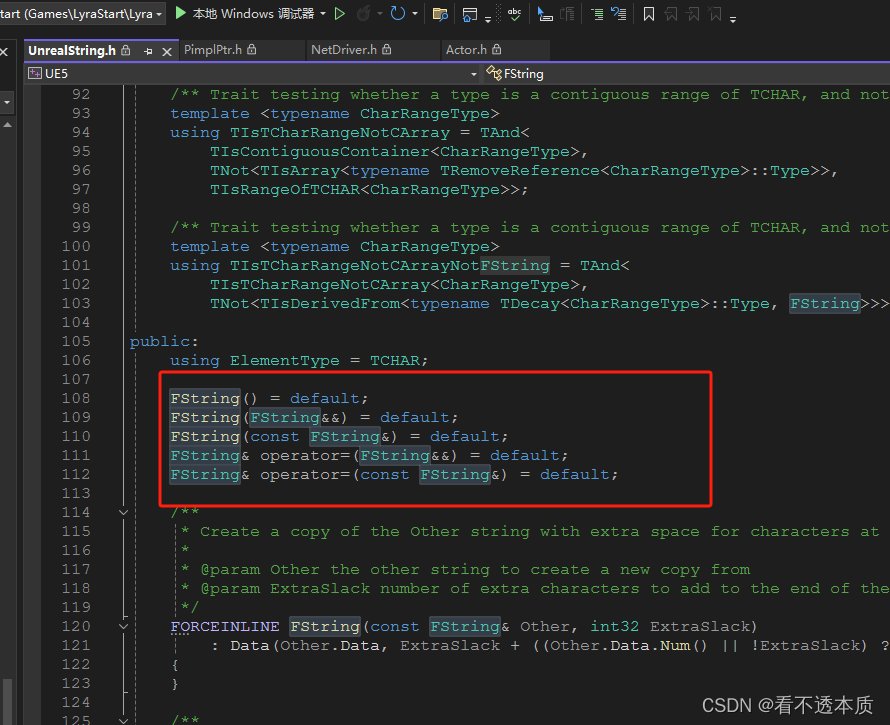Open the Hot Reload options dropdown
Screen dimensions: 890x725
pyautogui.click(x=380, y=14)
